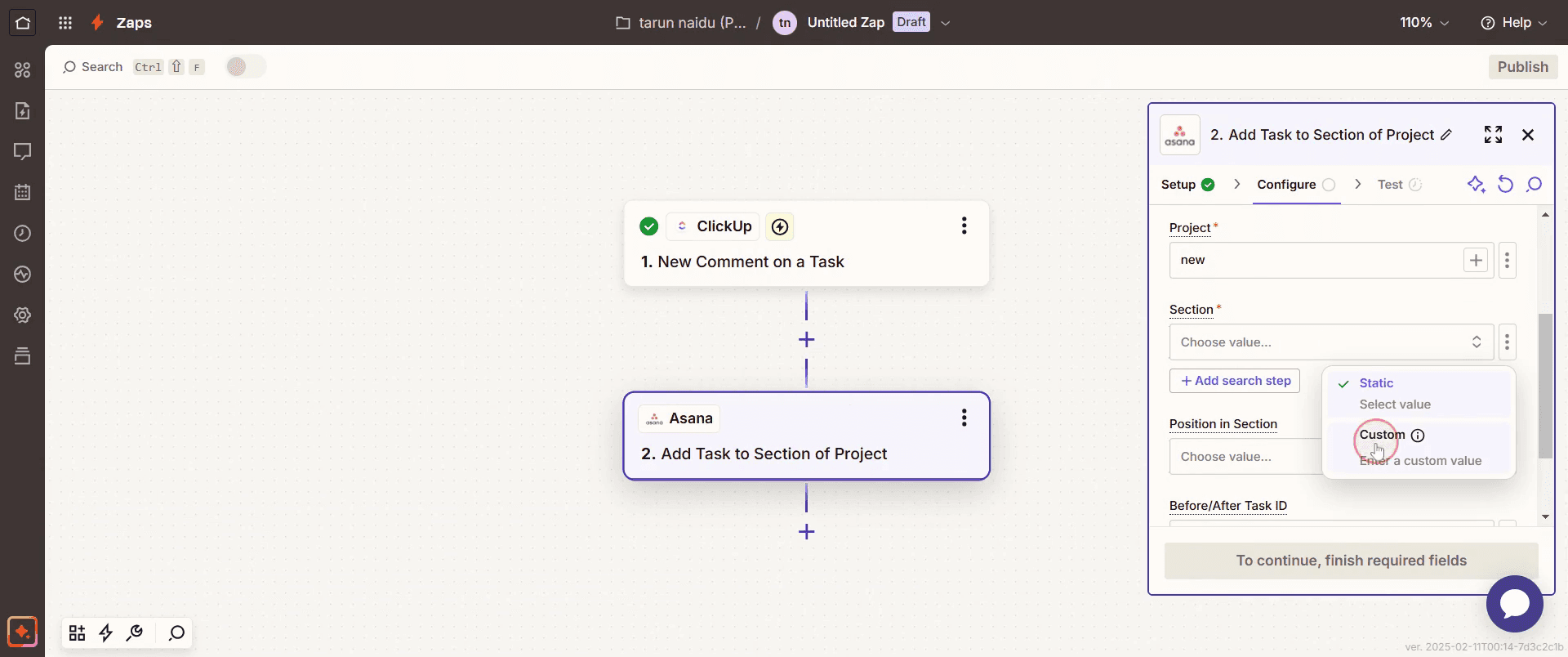Click the magnifier icon in bottom toolbar
Screen dimensions: 1568x657
tap(176, 633)
